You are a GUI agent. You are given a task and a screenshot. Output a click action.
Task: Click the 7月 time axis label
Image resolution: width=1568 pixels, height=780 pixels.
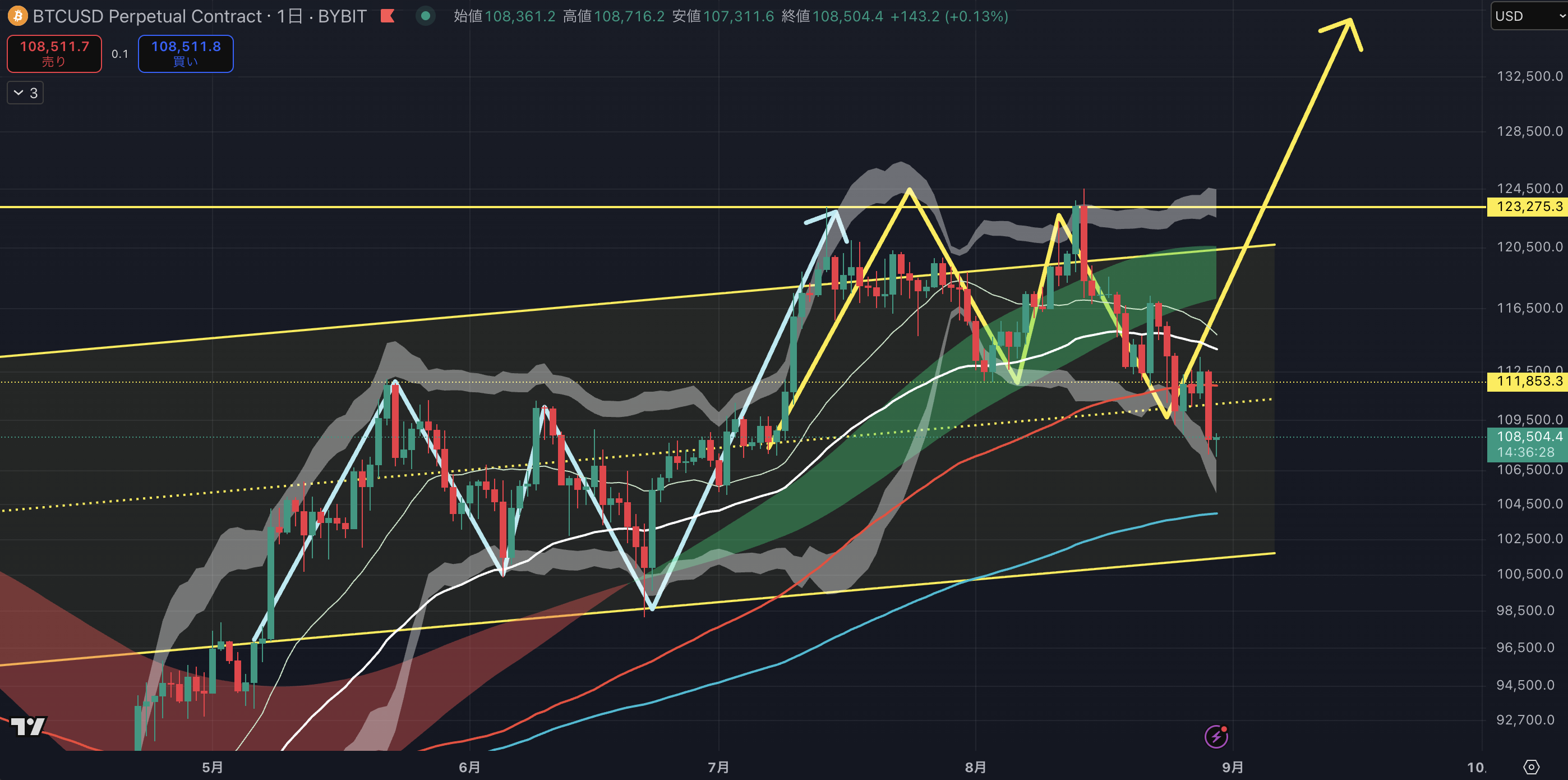(719, 767)
